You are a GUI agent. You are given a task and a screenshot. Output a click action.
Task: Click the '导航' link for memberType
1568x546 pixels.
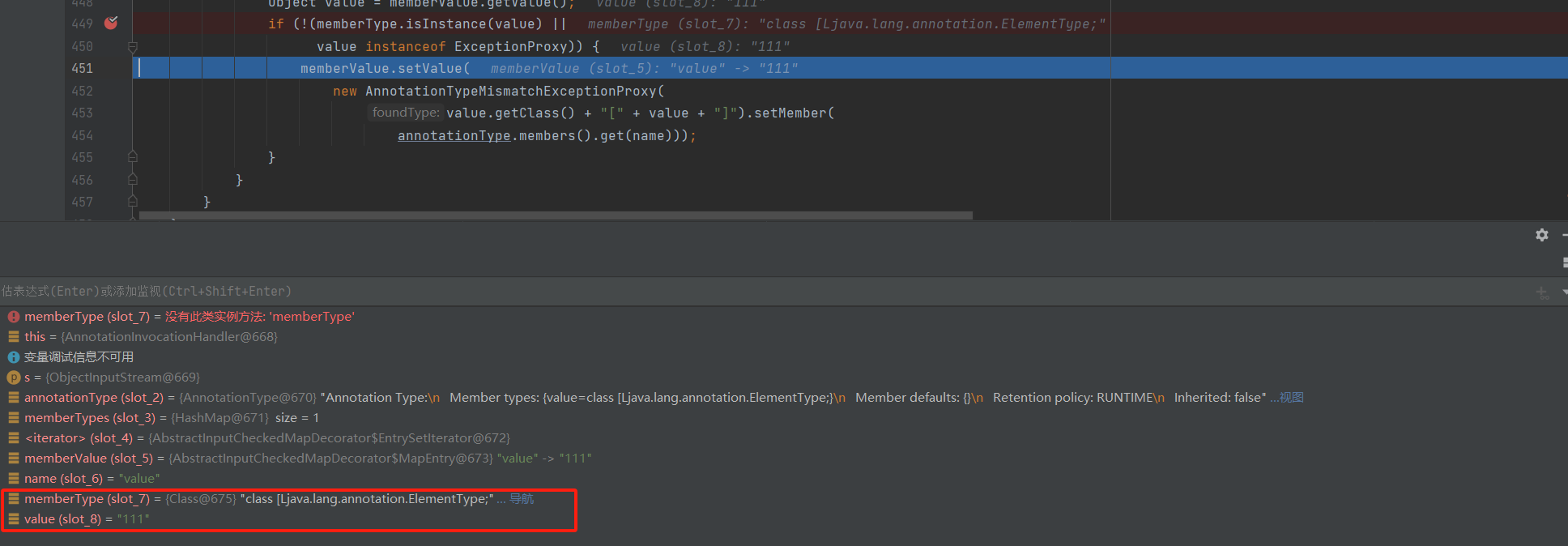(x=521, y=499)
